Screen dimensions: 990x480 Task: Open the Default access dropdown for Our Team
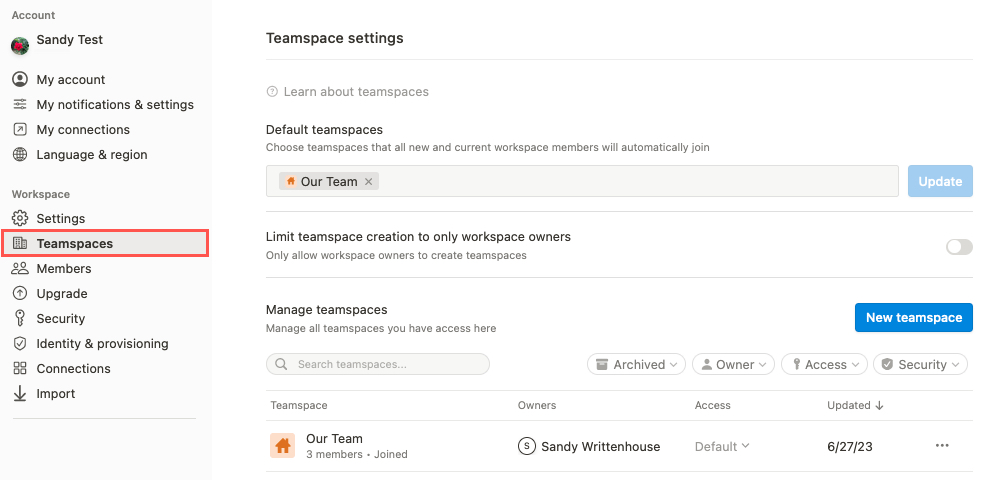[x=722, y=447]
